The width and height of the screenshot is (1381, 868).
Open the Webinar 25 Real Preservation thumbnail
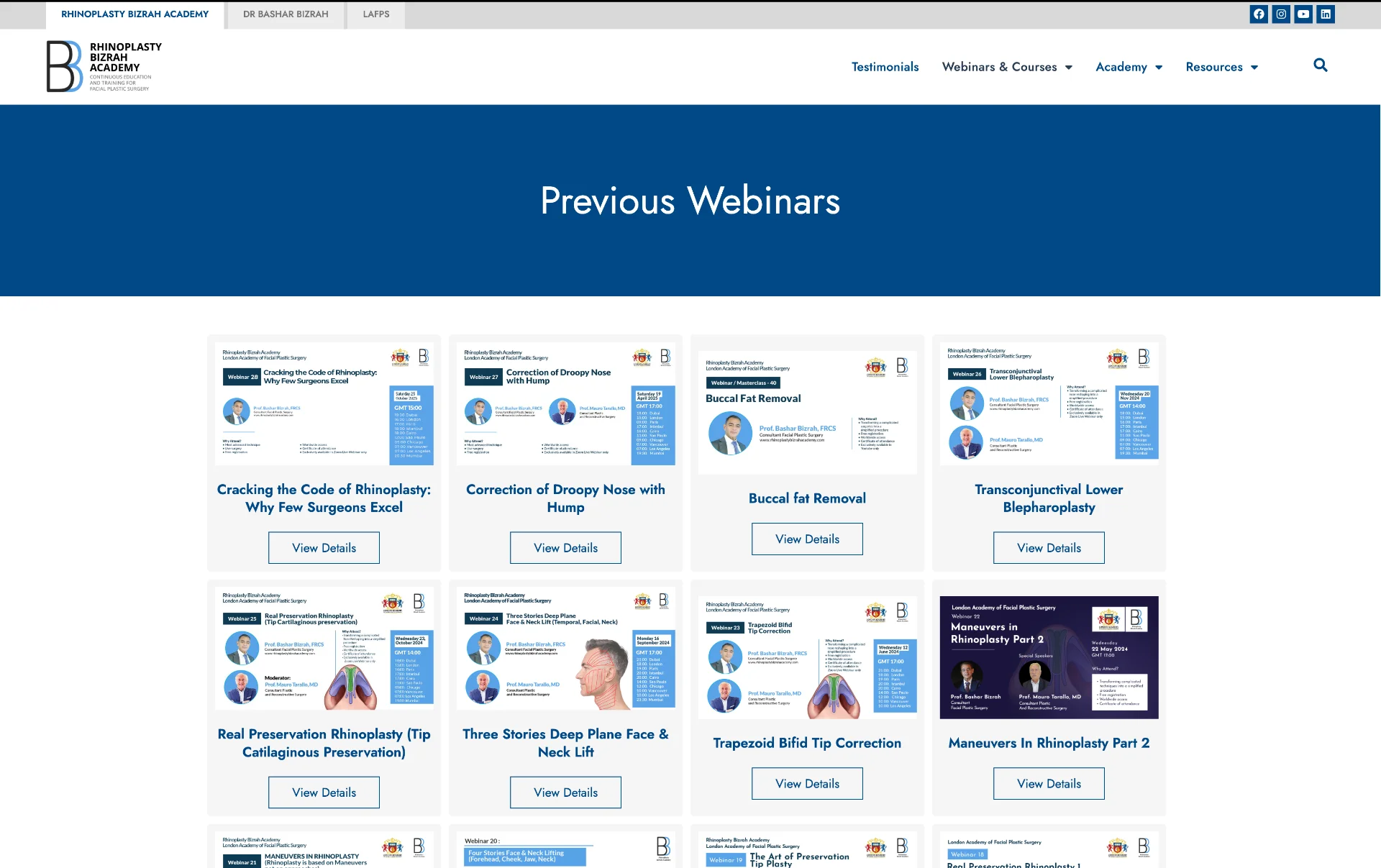(x=324, y=649)
